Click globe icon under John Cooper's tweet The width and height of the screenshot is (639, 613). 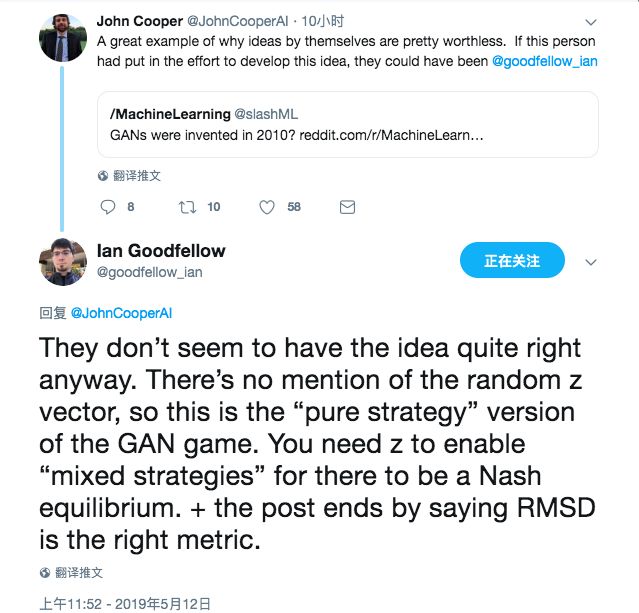click(x=103, y=176)
